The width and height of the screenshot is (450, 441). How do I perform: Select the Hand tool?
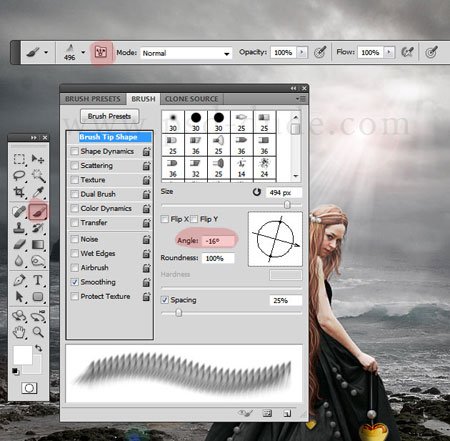point(19,332)
